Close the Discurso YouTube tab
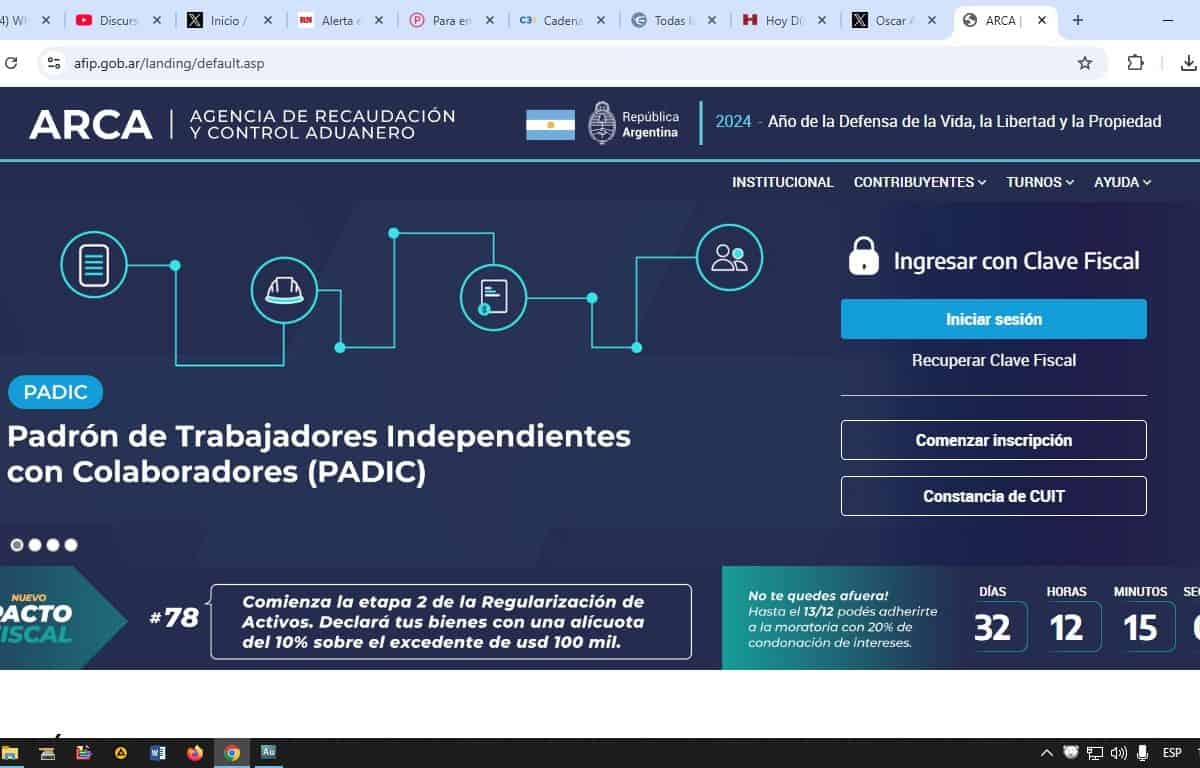Screen dimensions: 1200x768 157,20
